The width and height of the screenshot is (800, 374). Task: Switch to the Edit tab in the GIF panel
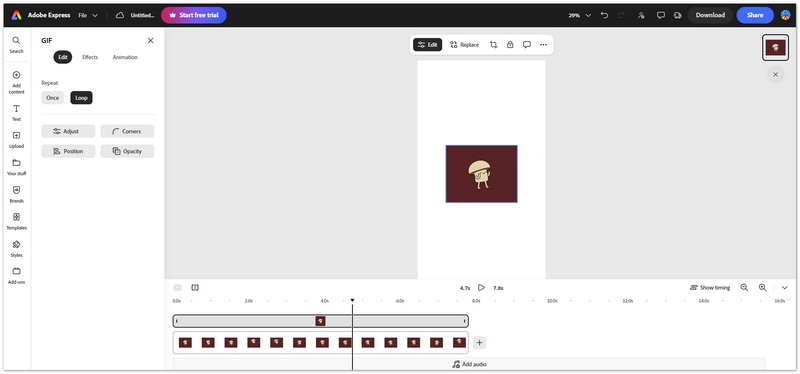pos(63,57)
